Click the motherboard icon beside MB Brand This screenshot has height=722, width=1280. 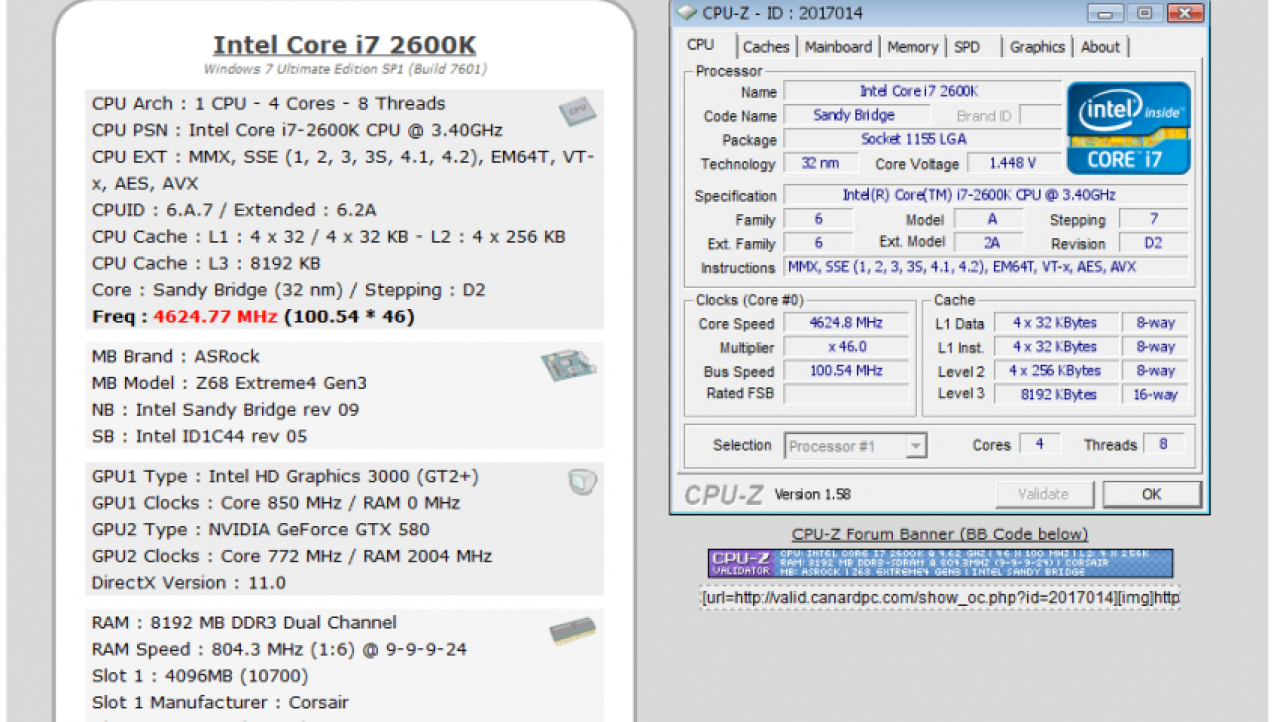click(569, 365)
